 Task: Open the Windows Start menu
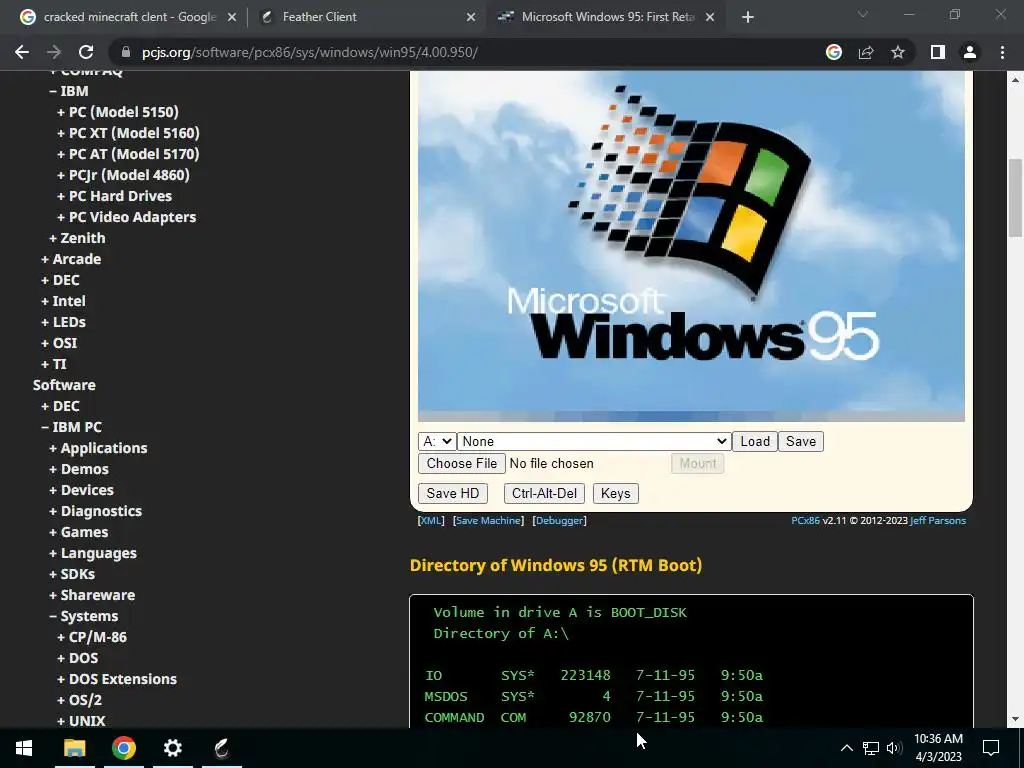point(24,748)
